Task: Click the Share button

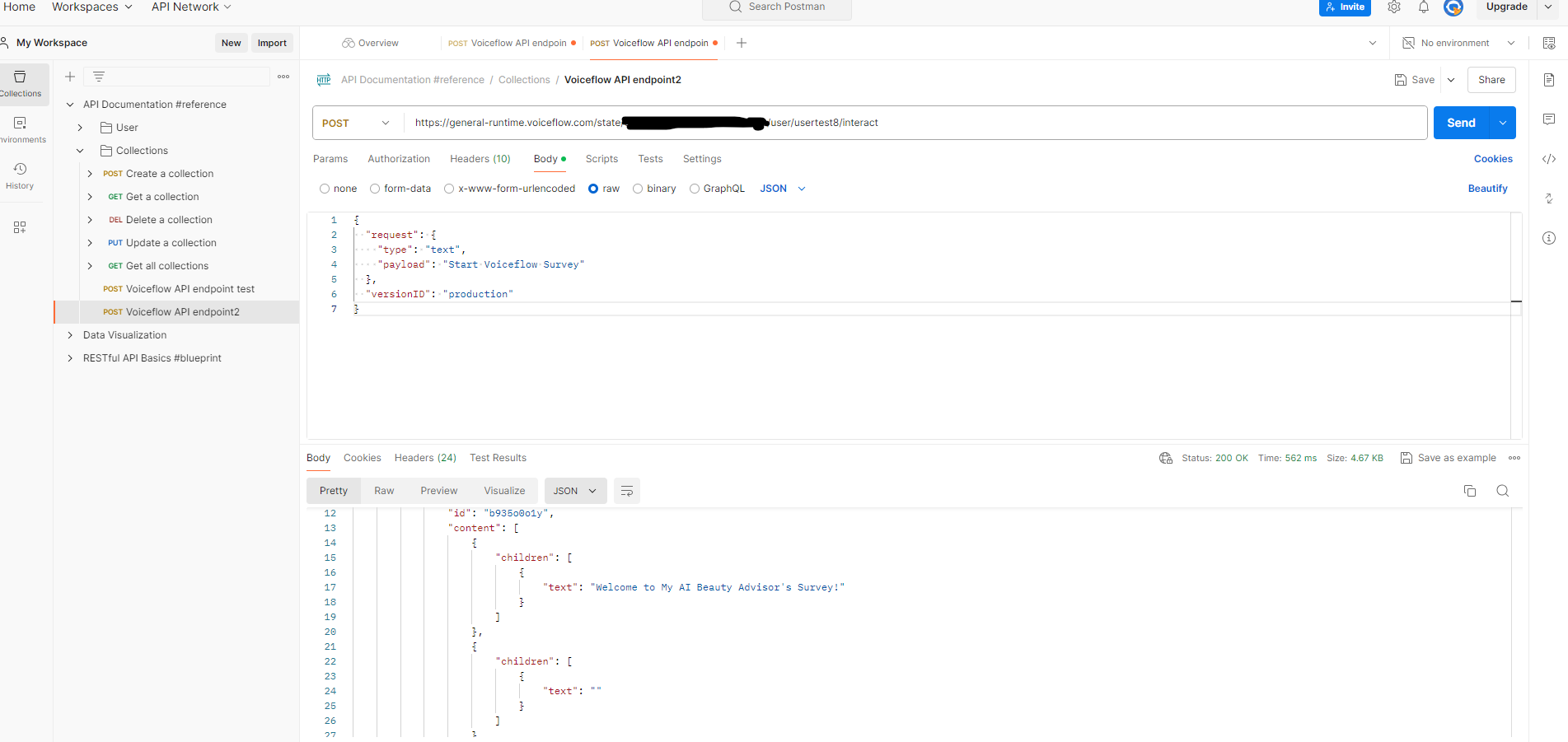Action: 1491,80
